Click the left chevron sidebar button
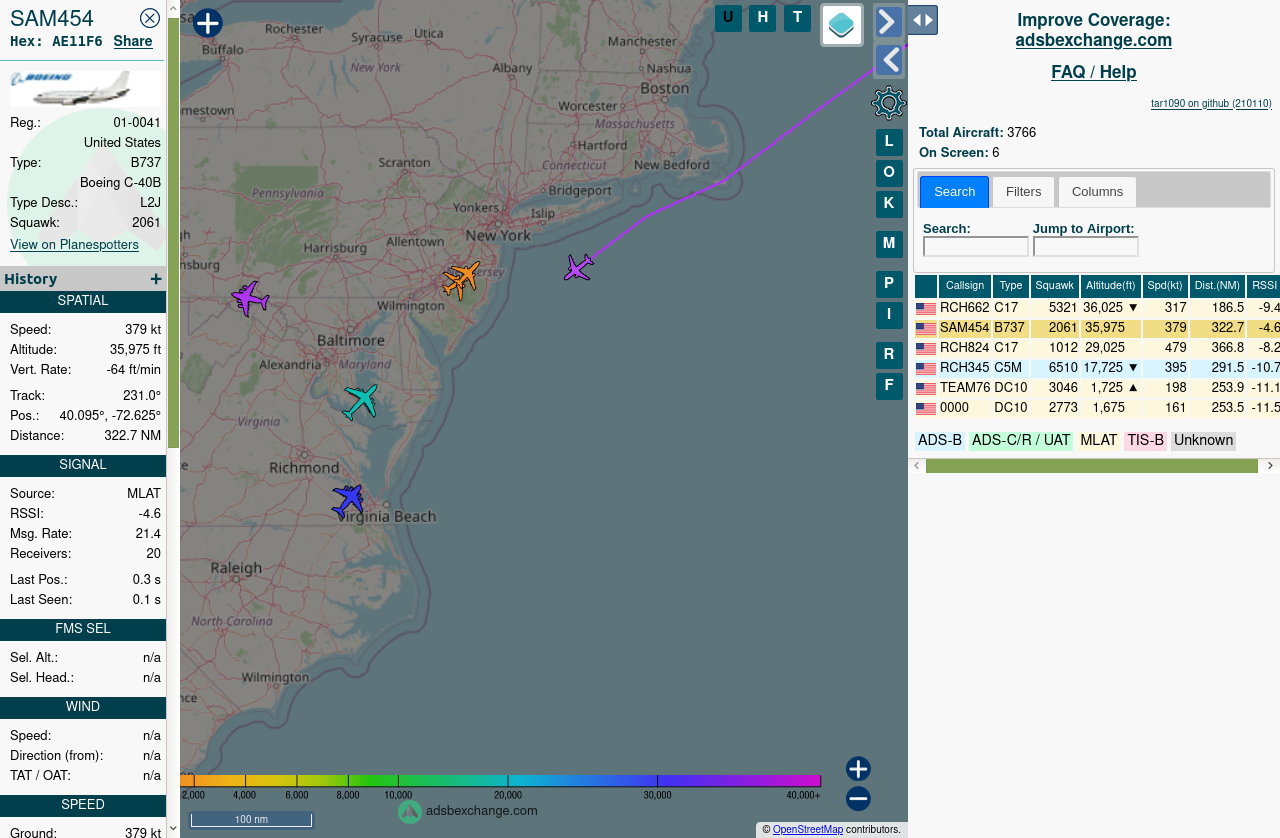The width and height of the screenshot is (1280, 838). pyautogui.click(x=889, y=60)
